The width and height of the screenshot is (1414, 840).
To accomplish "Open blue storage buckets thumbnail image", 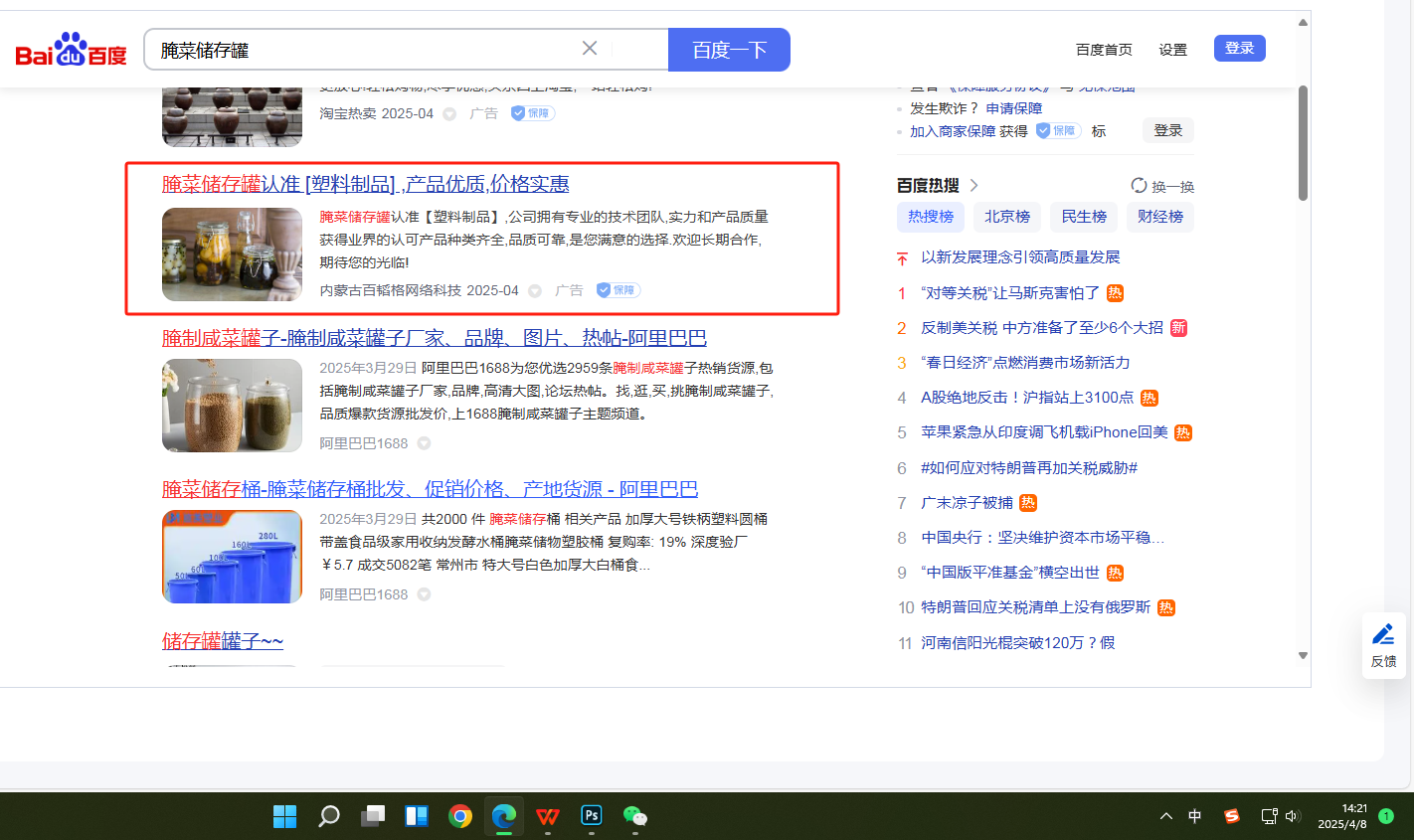I will tap(232, 557).
